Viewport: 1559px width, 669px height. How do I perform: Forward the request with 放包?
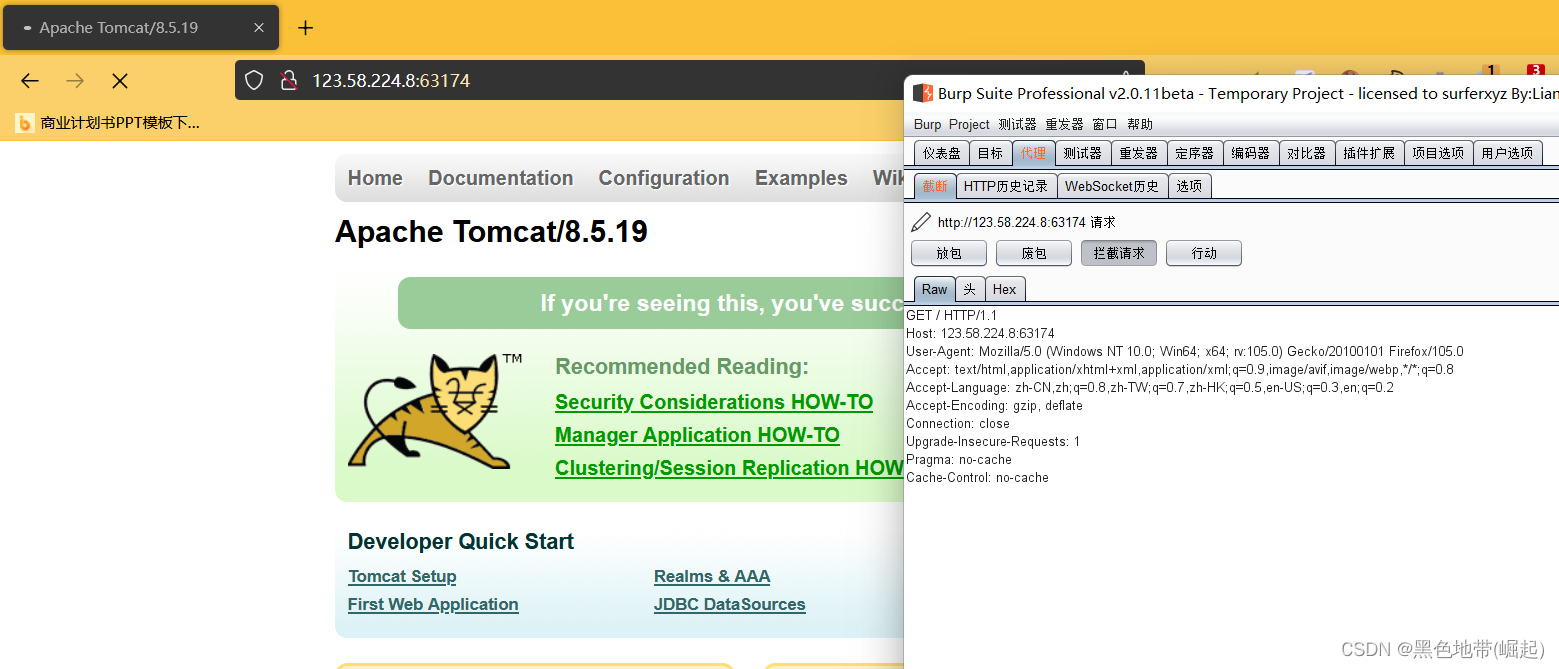pos(947,252)
